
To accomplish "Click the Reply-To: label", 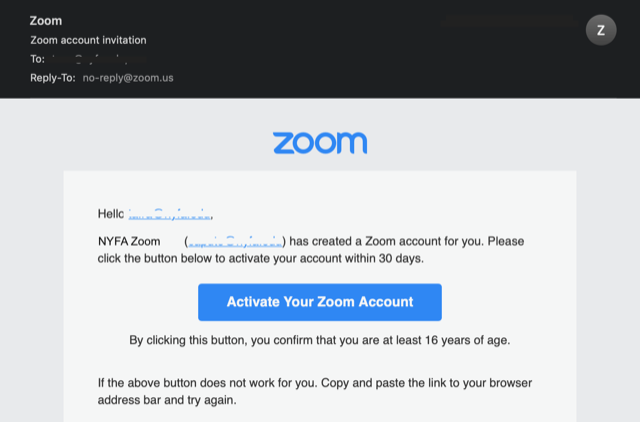I will click(x=53, y=78).
